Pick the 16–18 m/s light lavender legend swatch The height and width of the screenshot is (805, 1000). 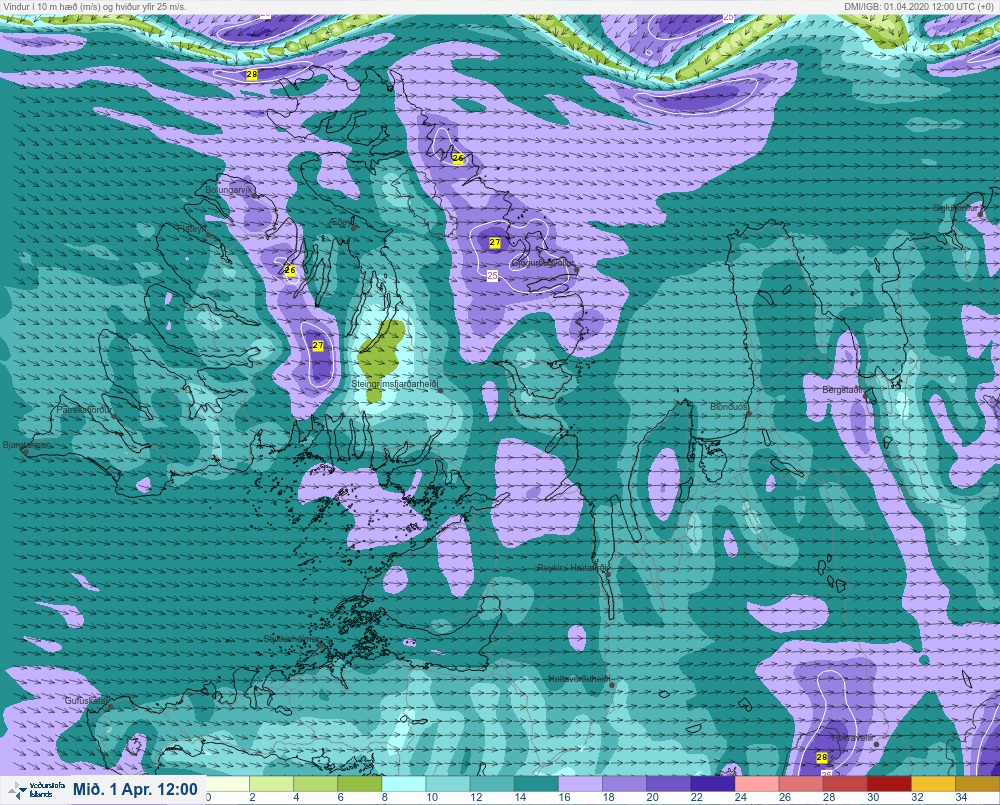tap(580, 783)
